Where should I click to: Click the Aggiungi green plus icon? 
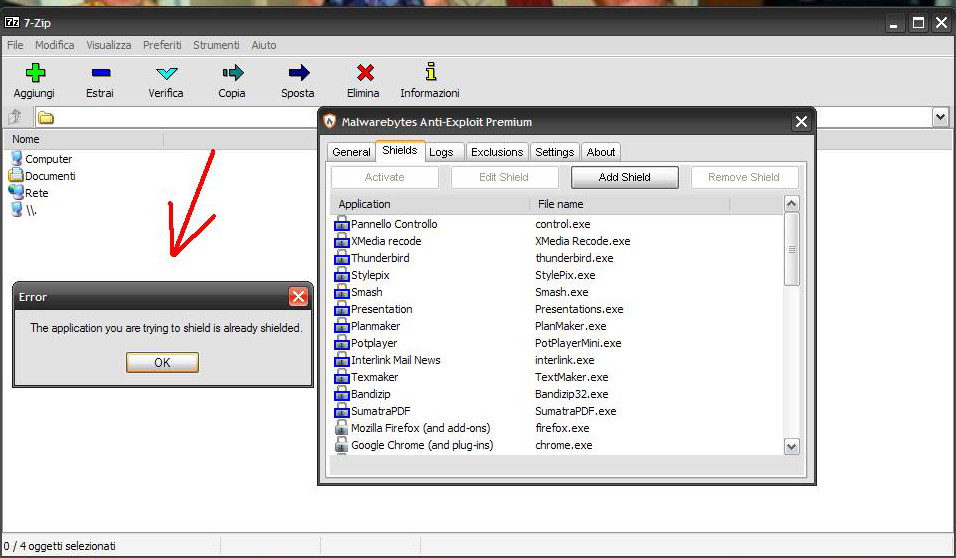pos(35,73)
